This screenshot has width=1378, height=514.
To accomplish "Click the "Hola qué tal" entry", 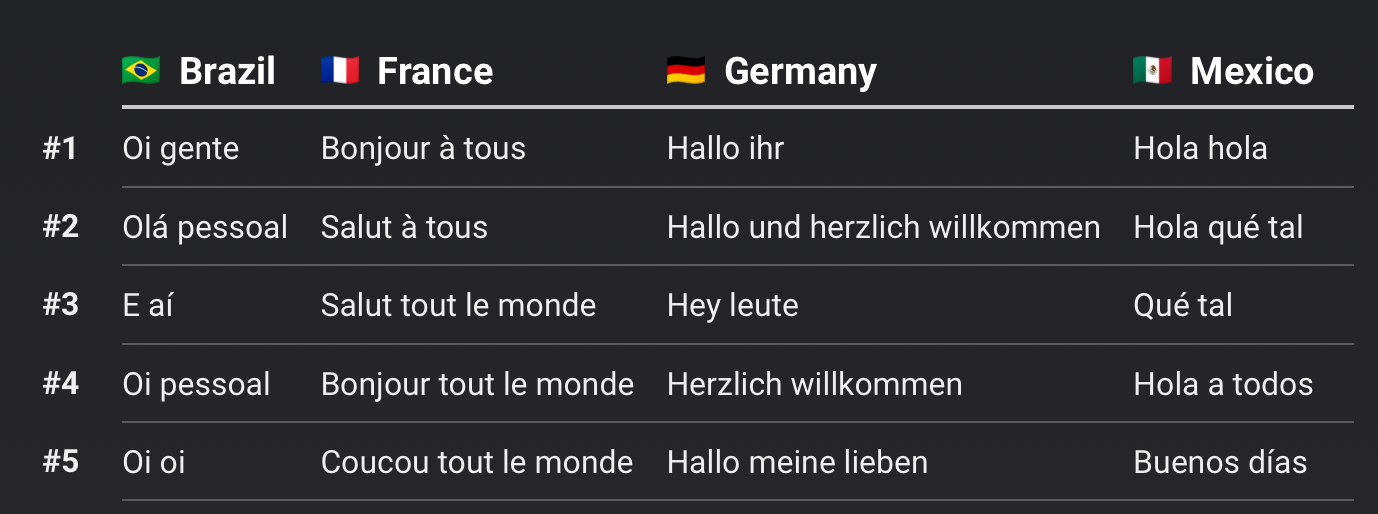I will click(x=1218, y=227).
